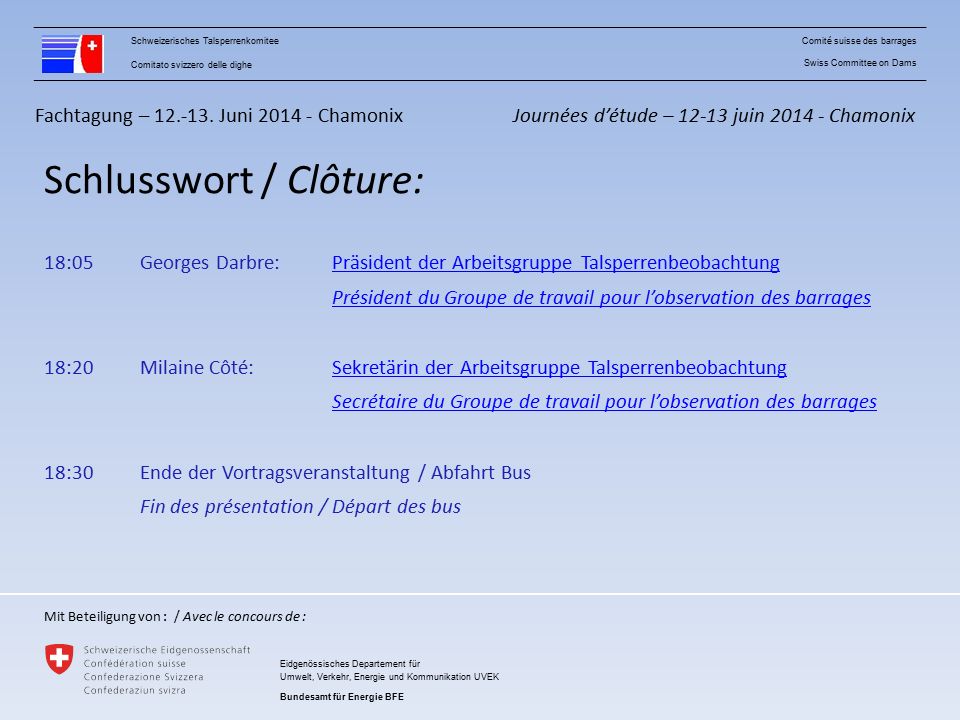Click Umwelt, Verkehr, Energie und Kommunikation UVEK
The height and width of the screenshot is (720, 960).
coord(389,677)
